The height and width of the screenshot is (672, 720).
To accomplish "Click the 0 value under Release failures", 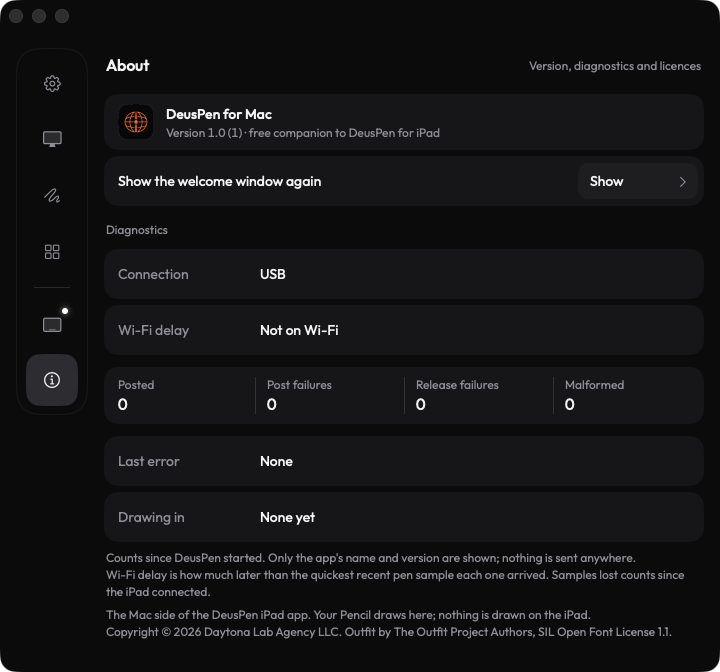I will 421,404.
